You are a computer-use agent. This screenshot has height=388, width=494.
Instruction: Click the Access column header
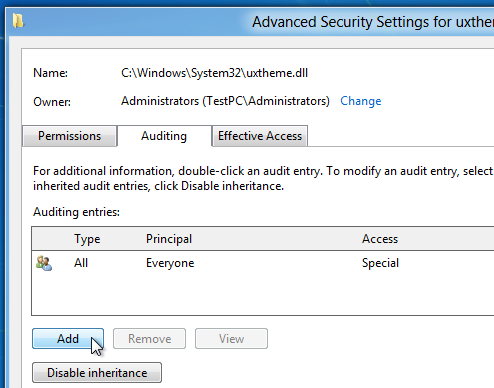pos(380,239)
